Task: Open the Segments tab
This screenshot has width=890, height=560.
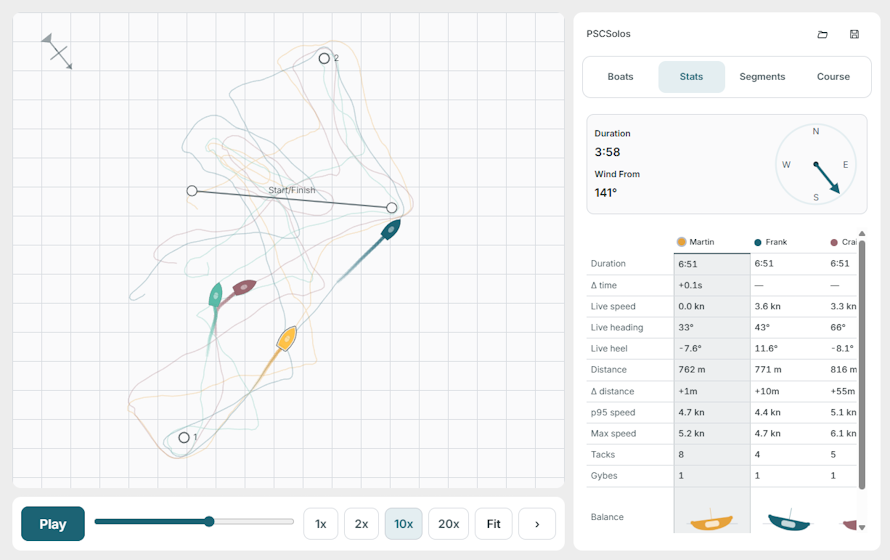Action: pos(762,77)
